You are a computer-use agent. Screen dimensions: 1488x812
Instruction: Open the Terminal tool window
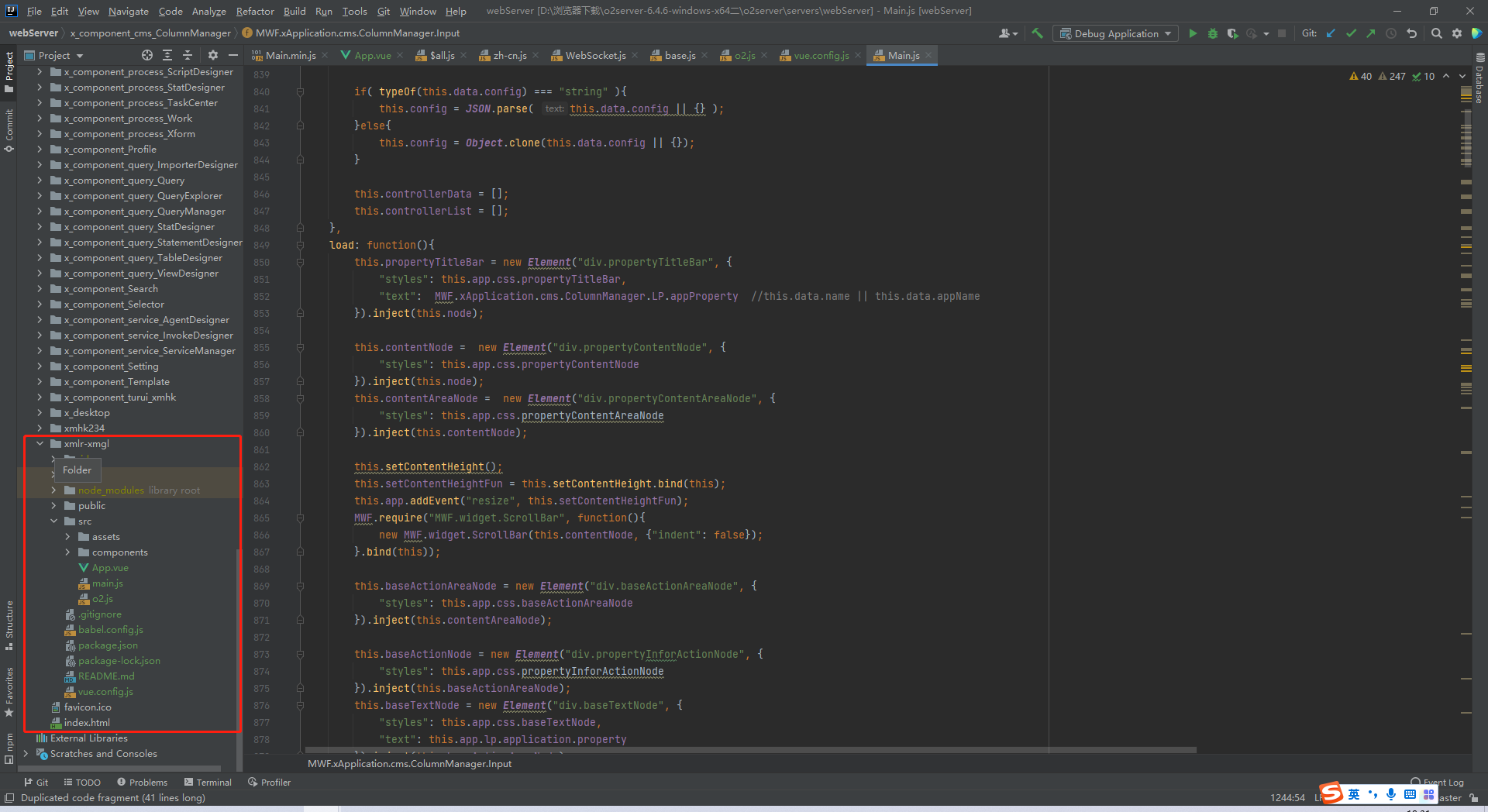click(x=208, y=782)
